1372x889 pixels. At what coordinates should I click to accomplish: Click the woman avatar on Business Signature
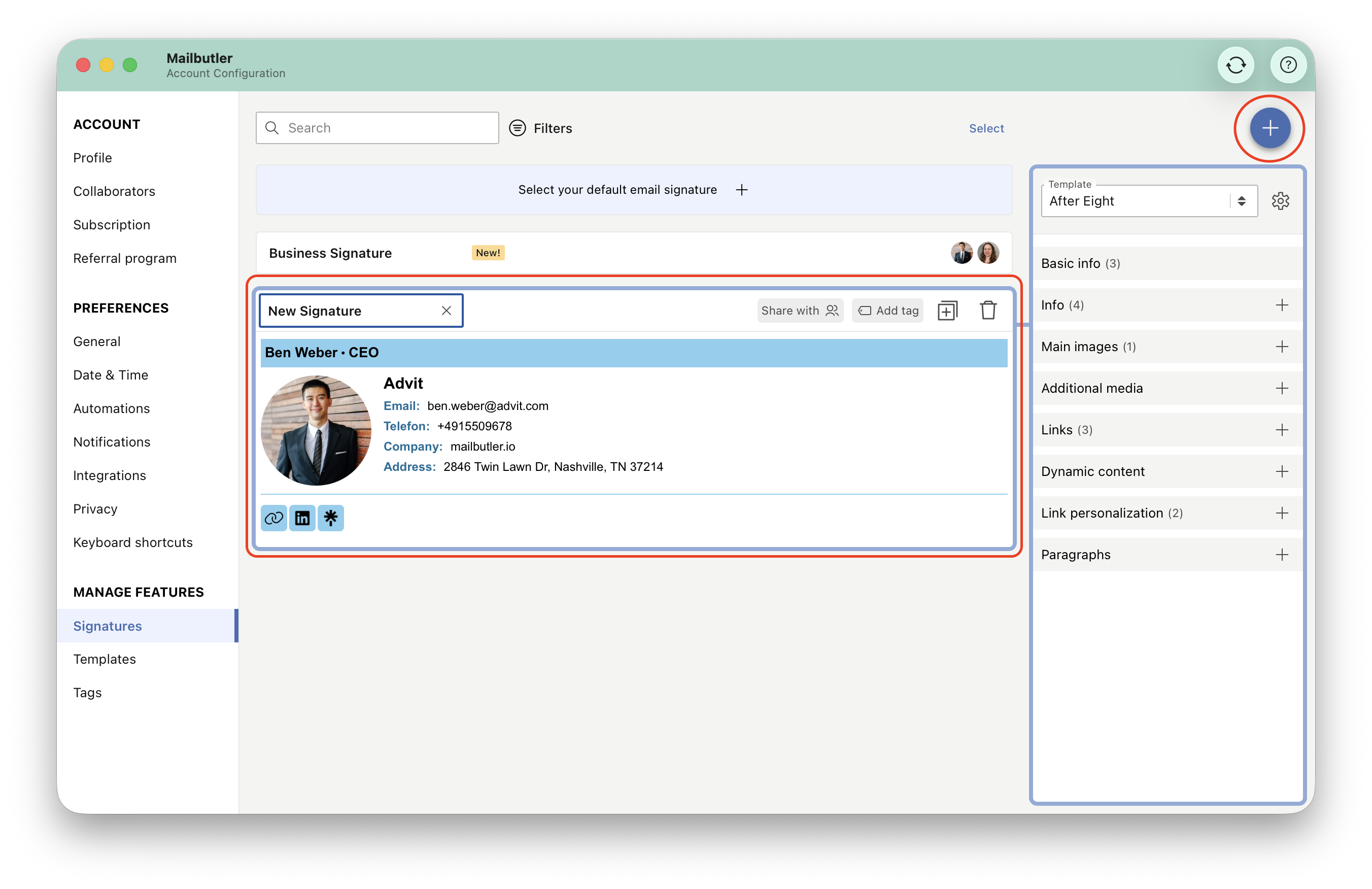(988, 253)
